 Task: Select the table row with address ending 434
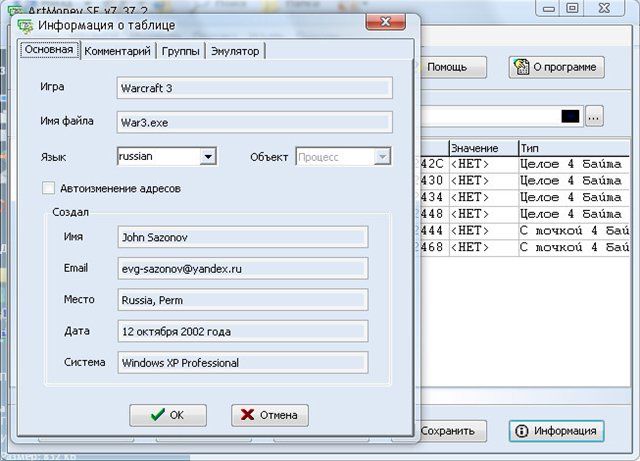point(525,198)
